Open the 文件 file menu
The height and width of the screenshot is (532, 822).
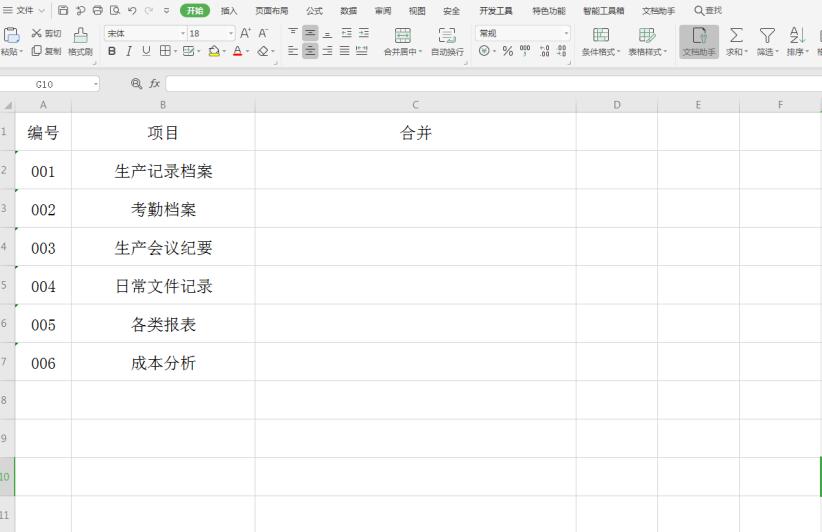pos(24,10)
